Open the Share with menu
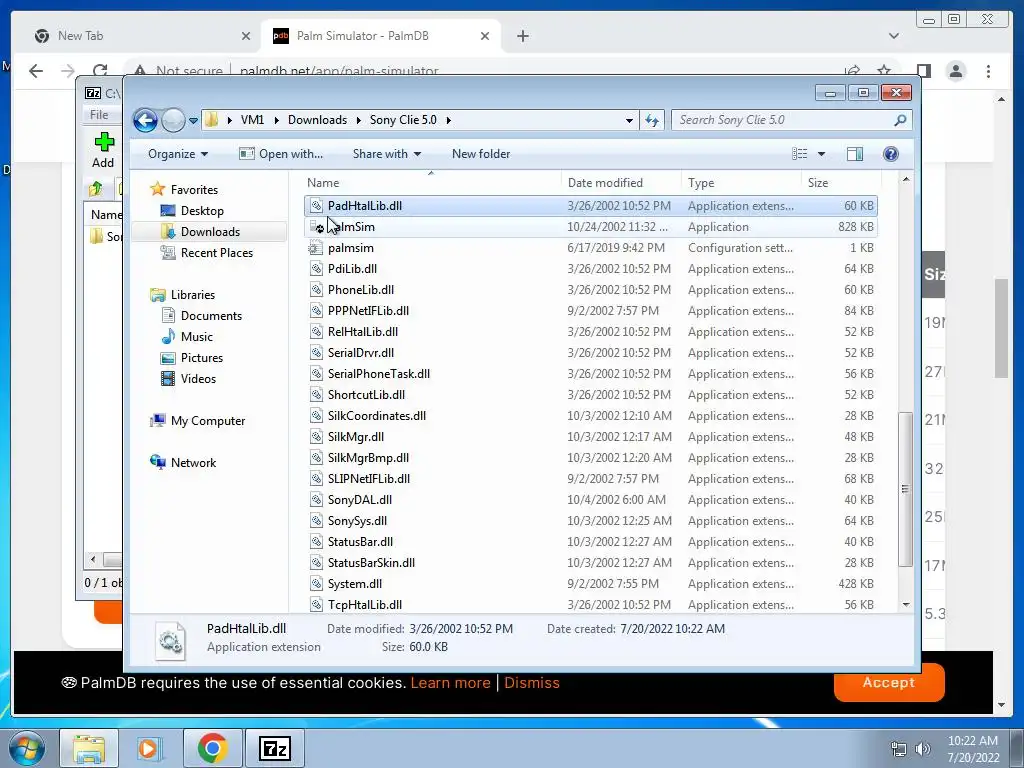 387,154
